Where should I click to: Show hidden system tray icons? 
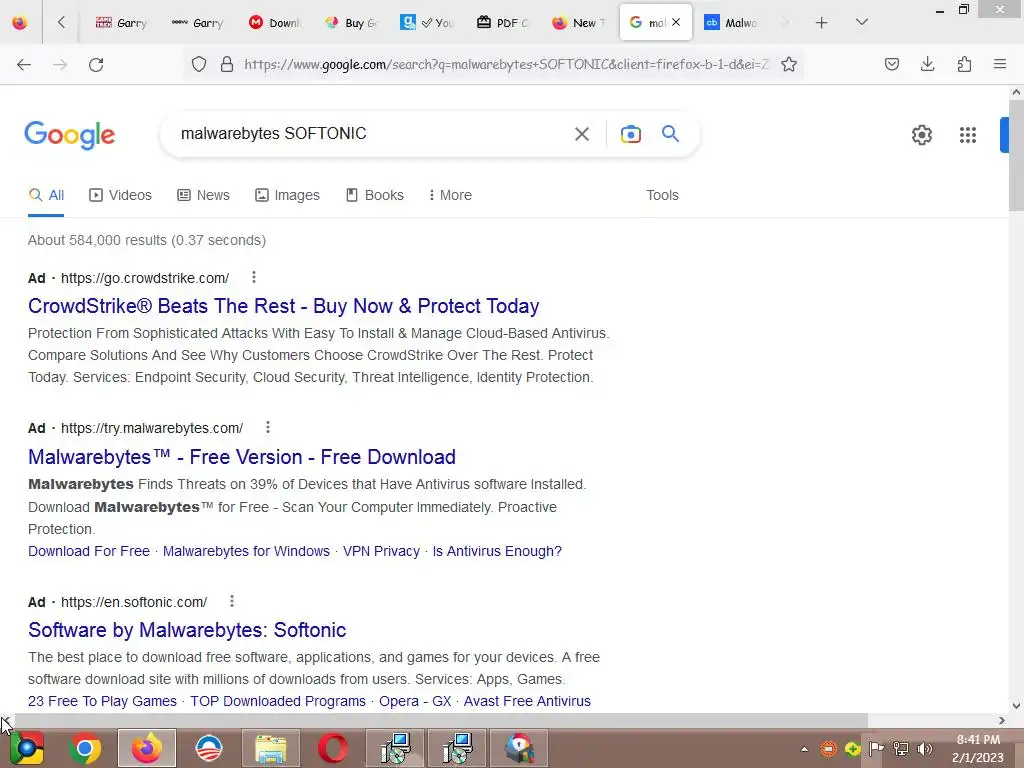click(x=804, y=749)
